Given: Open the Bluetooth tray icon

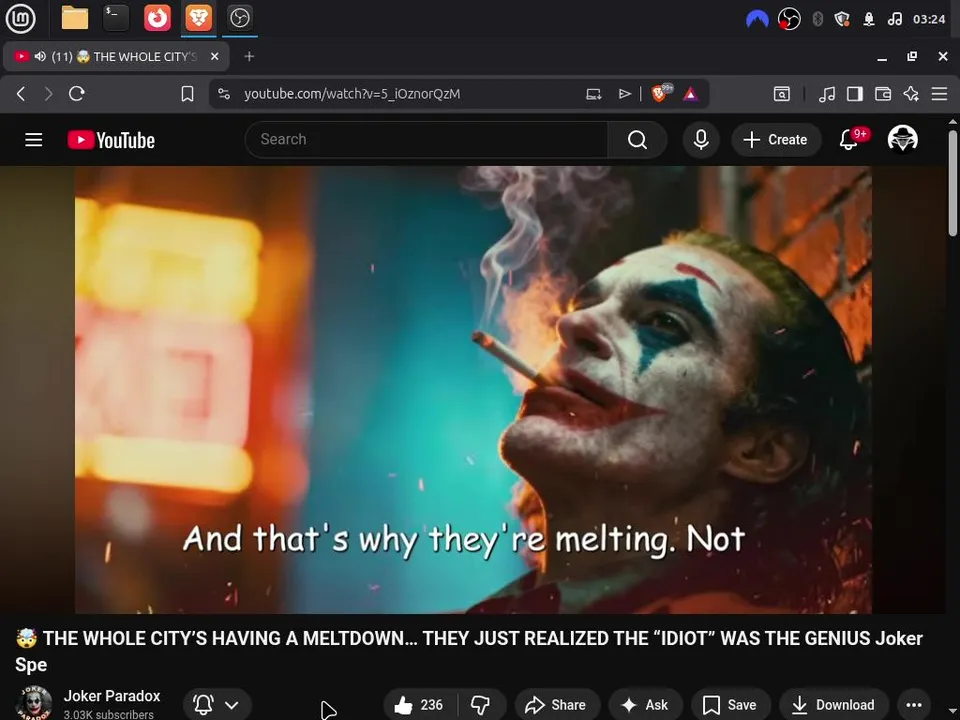Looking at the screenshot, I should [817, 20].
